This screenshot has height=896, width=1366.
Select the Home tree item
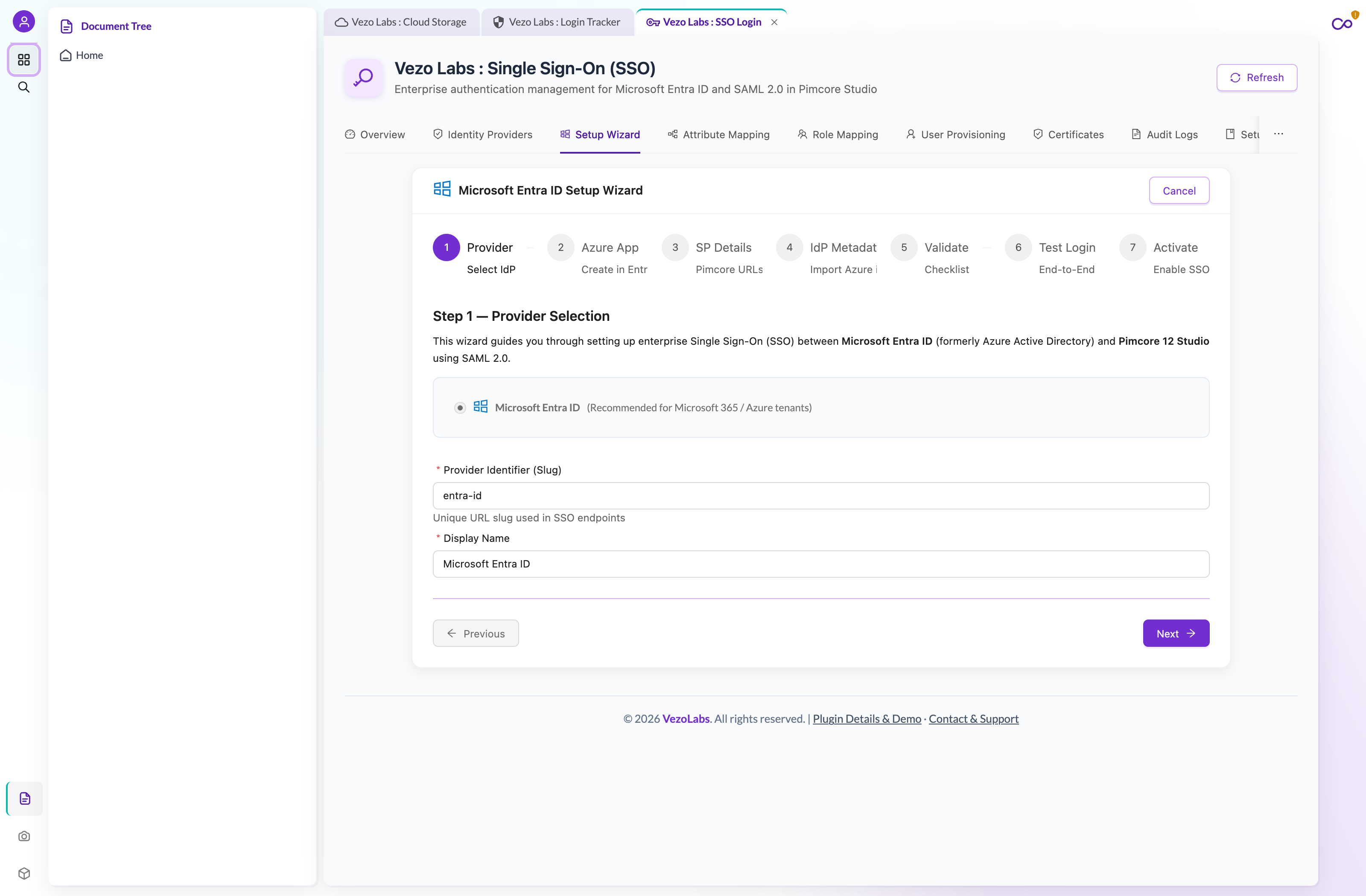(x=82, y=55)
